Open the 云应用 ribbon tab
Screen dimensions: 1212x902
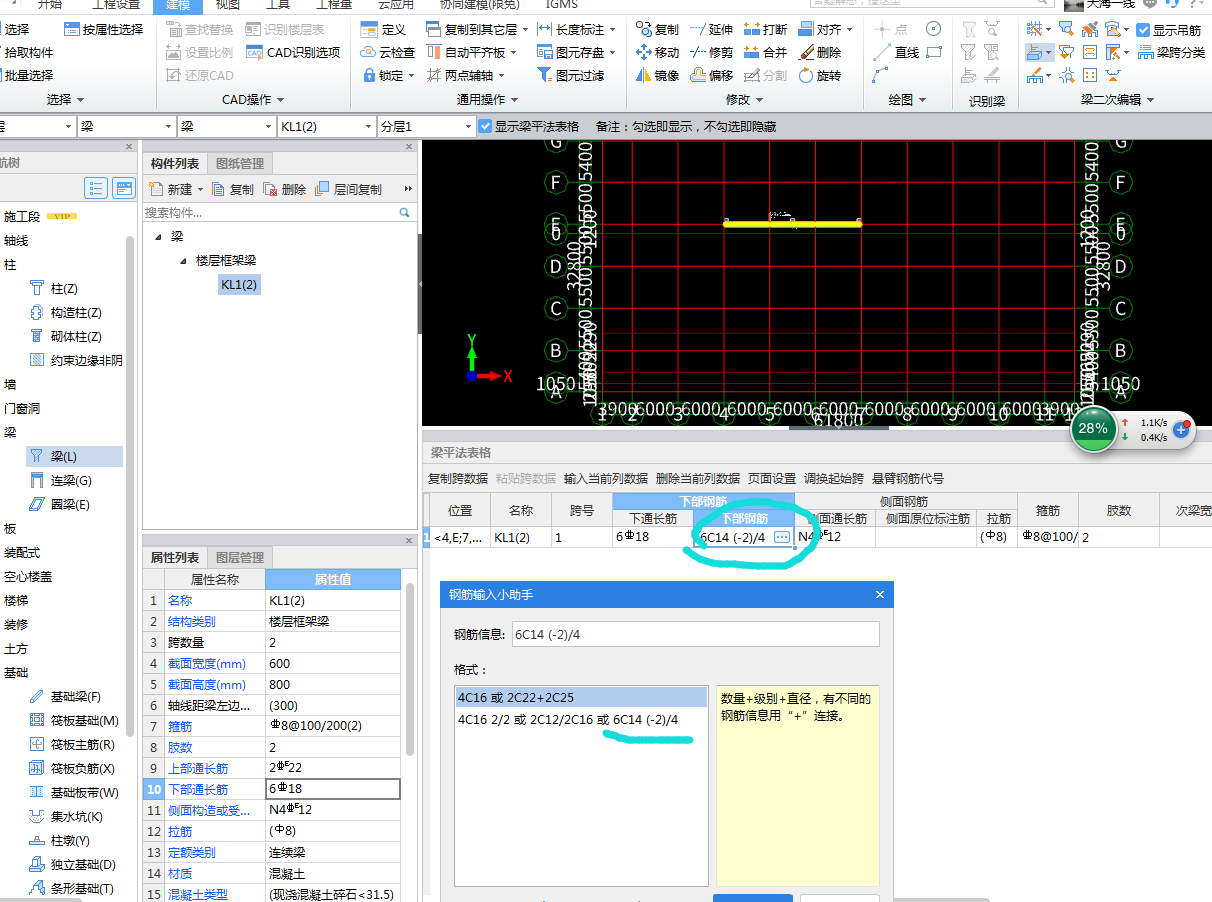pyautogui.click(x=396, y=5)
